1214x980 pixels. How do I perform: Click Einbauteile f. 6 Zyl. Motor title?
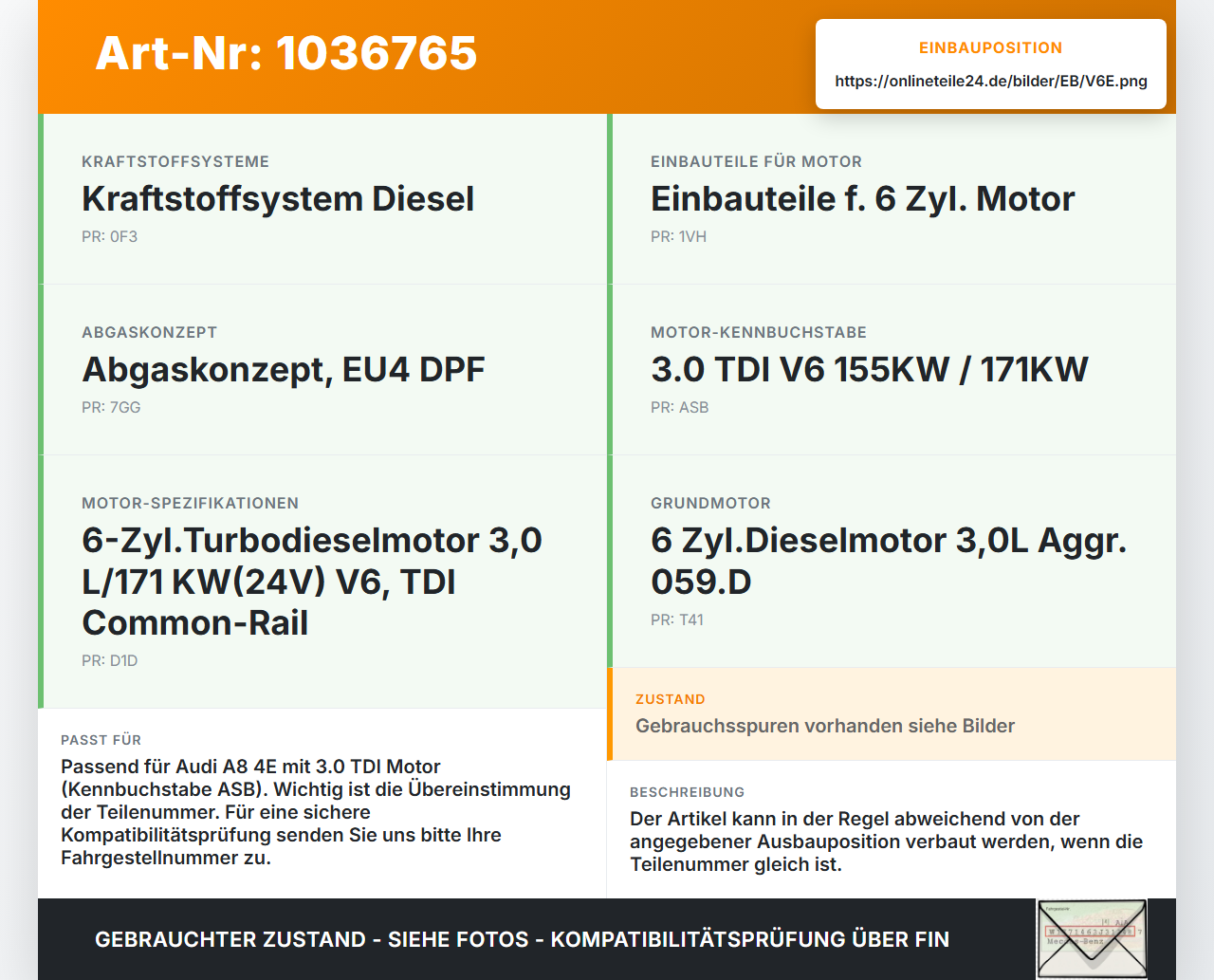click(863, 199)
